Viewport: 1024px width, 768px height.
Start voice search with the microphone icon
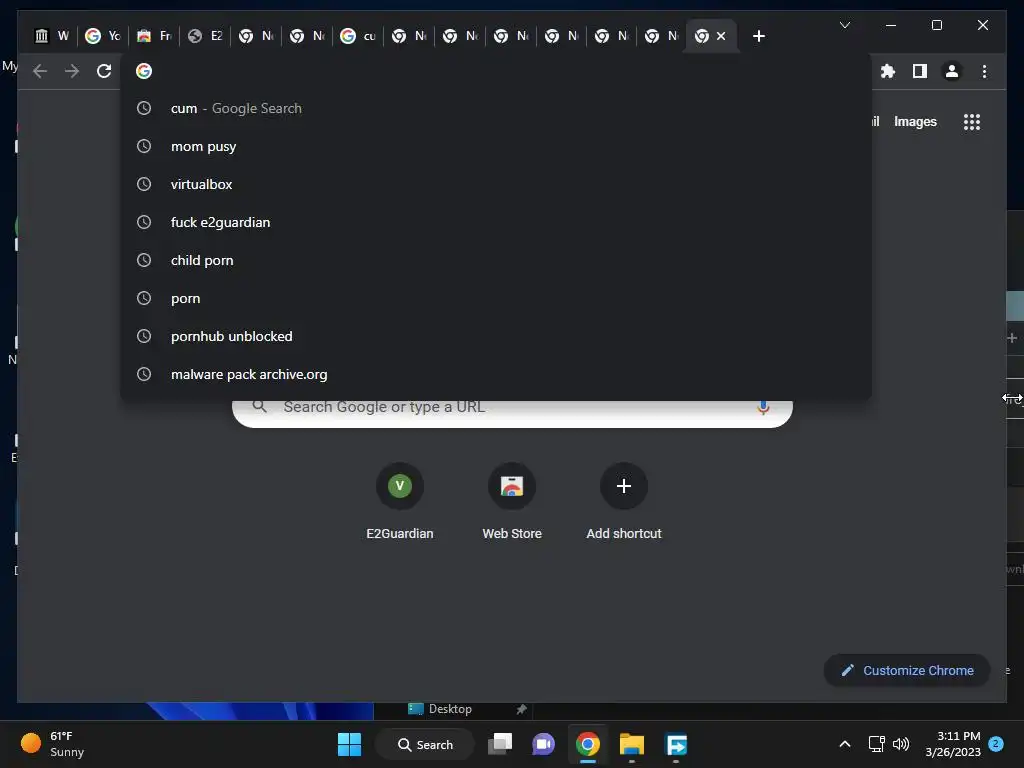(763, 408)
